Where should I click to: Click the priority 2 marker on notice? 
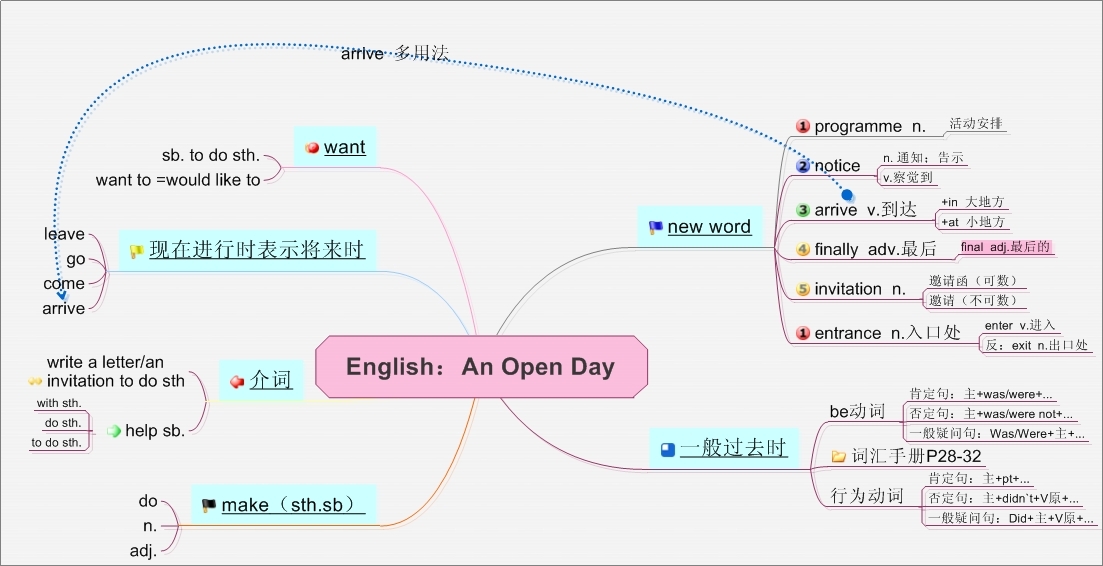coord(802,166)
